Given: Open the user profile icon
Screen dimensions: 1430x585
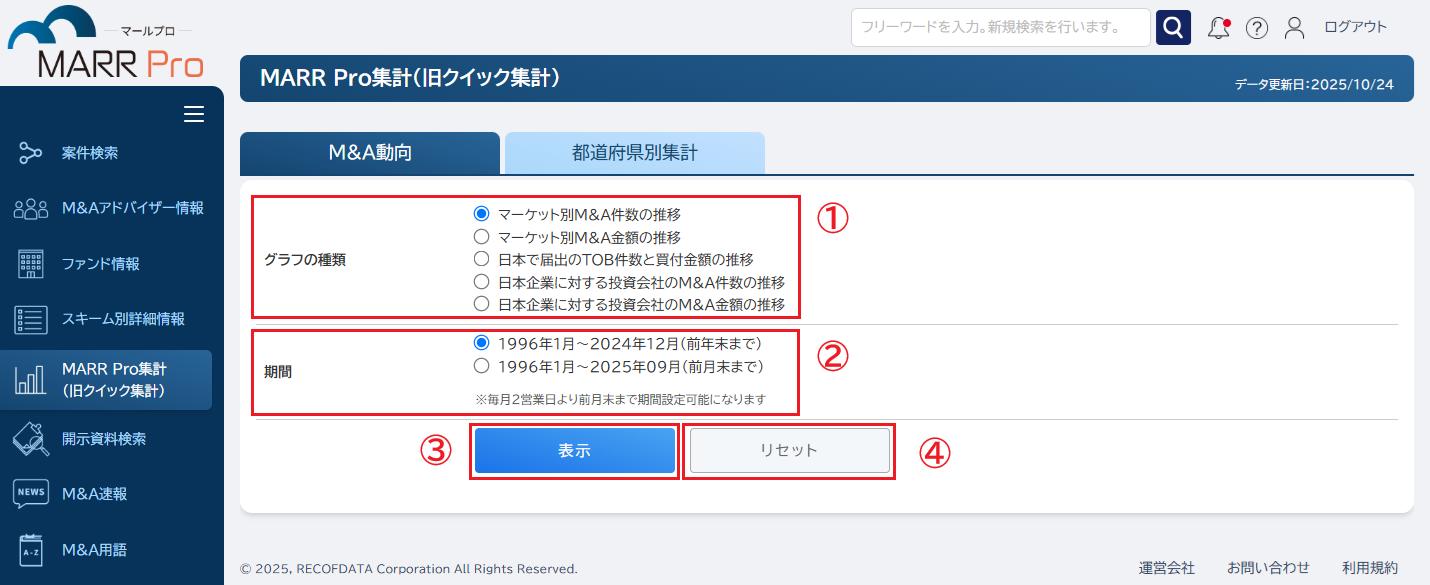Looking at the screenshot, I should 1294,28.
